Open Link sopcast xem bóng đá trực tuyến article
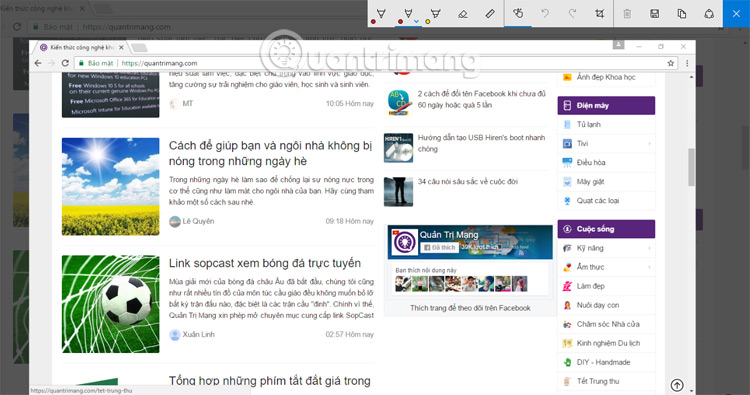 (x=265, y=263)
